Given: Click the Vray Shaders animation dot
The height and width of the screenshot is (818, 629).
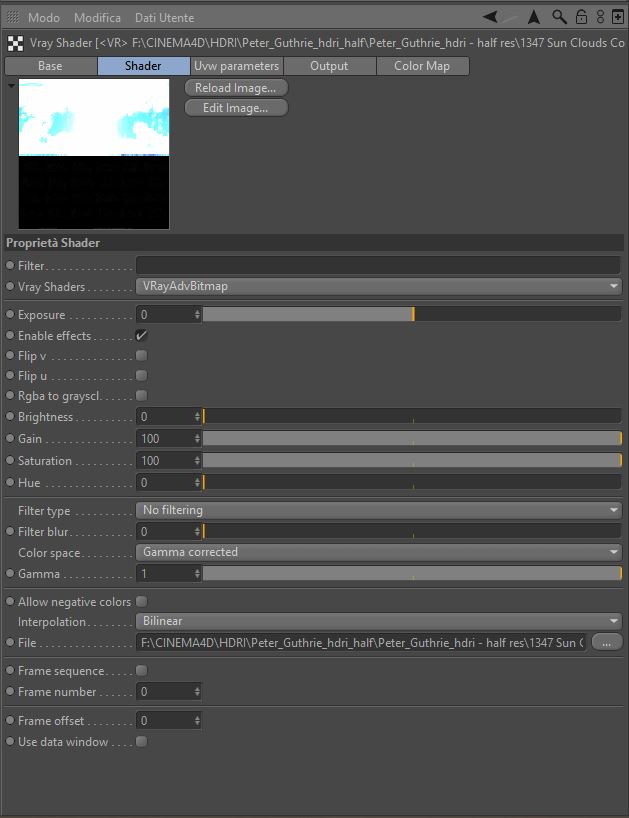Looking at the screenshot, I should coord(10,286).
